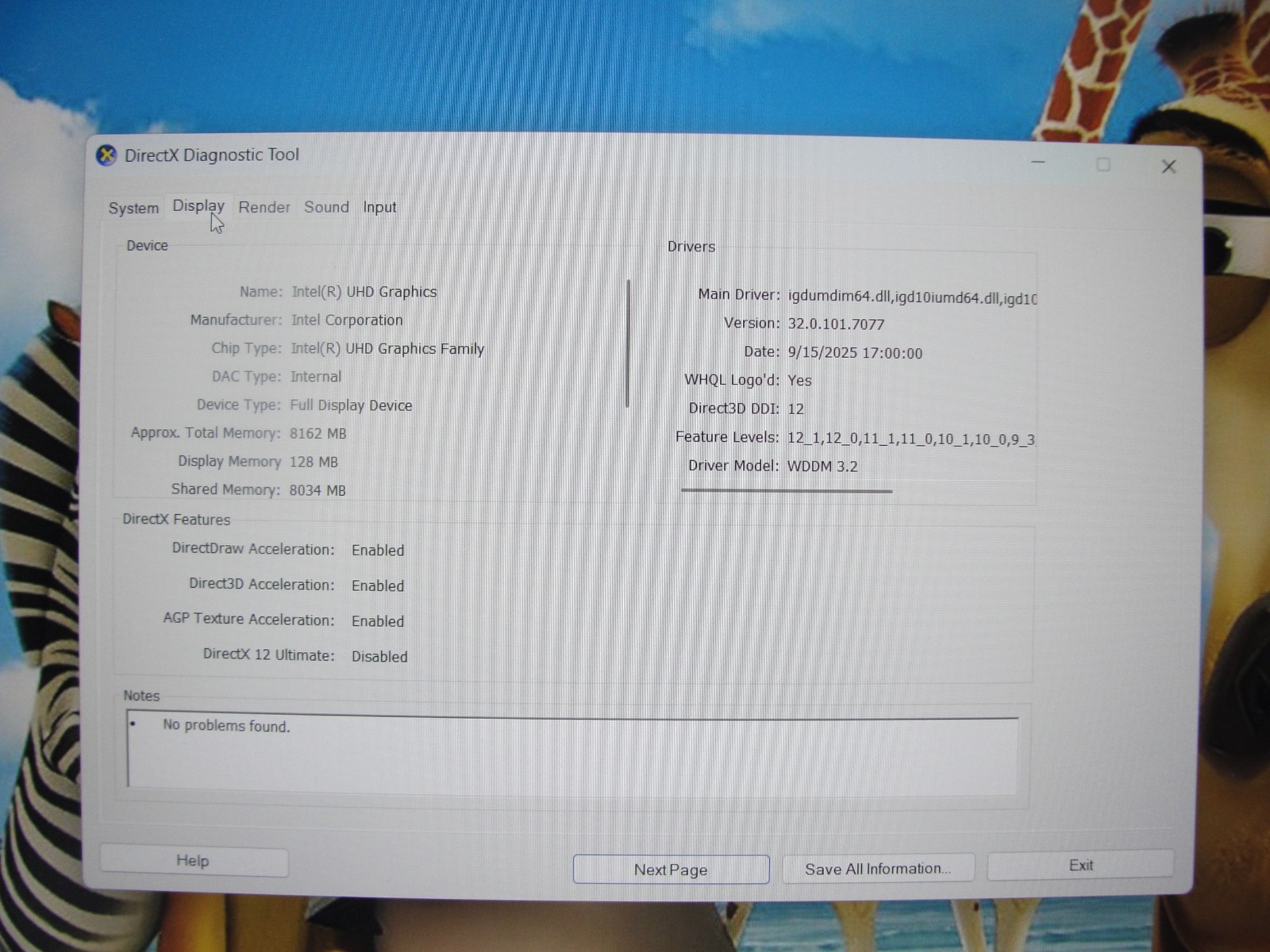Click the Notes text box

tap(572, 751)
